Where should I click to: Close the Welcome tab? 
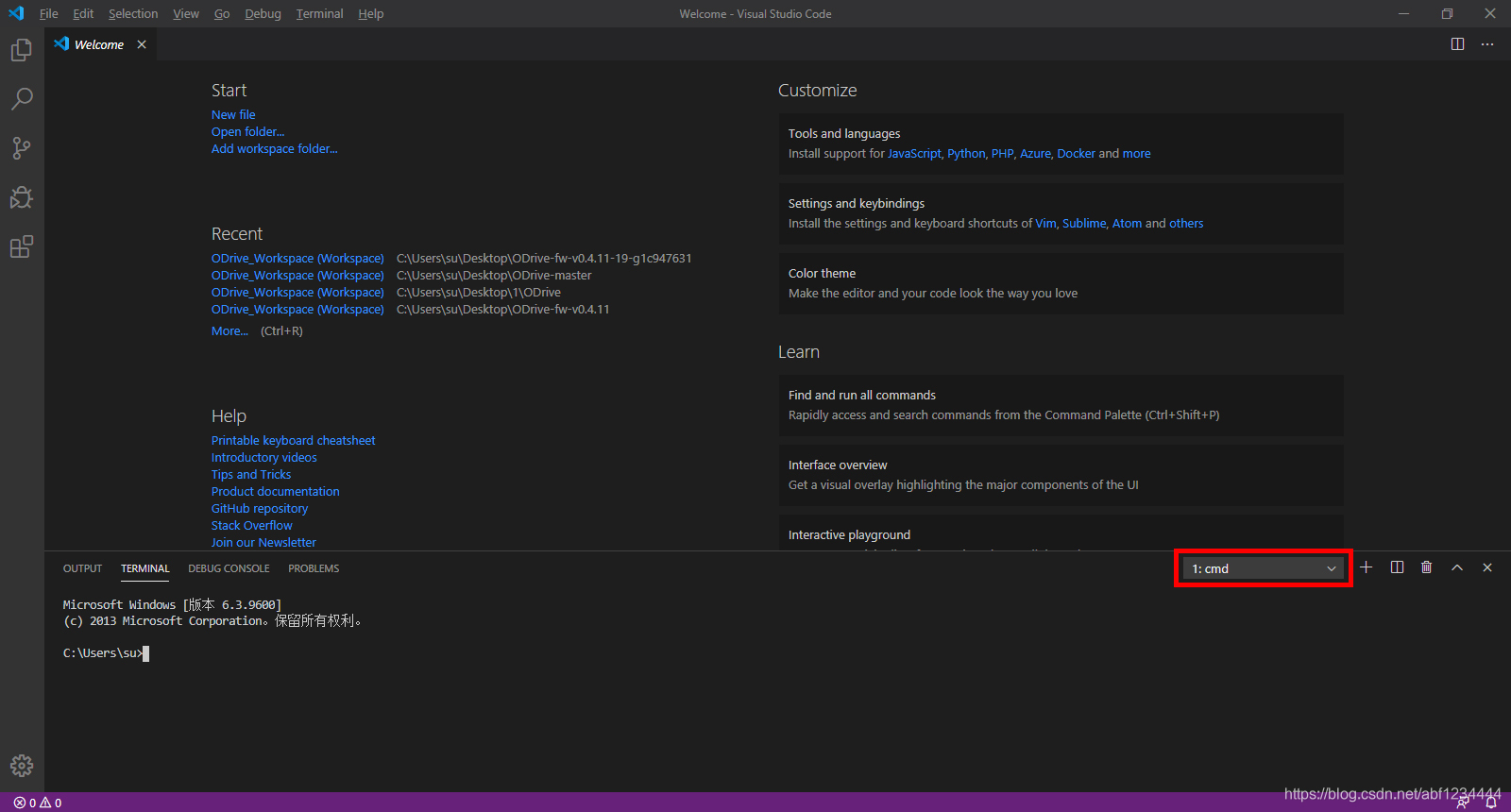(x=142, y=44)
